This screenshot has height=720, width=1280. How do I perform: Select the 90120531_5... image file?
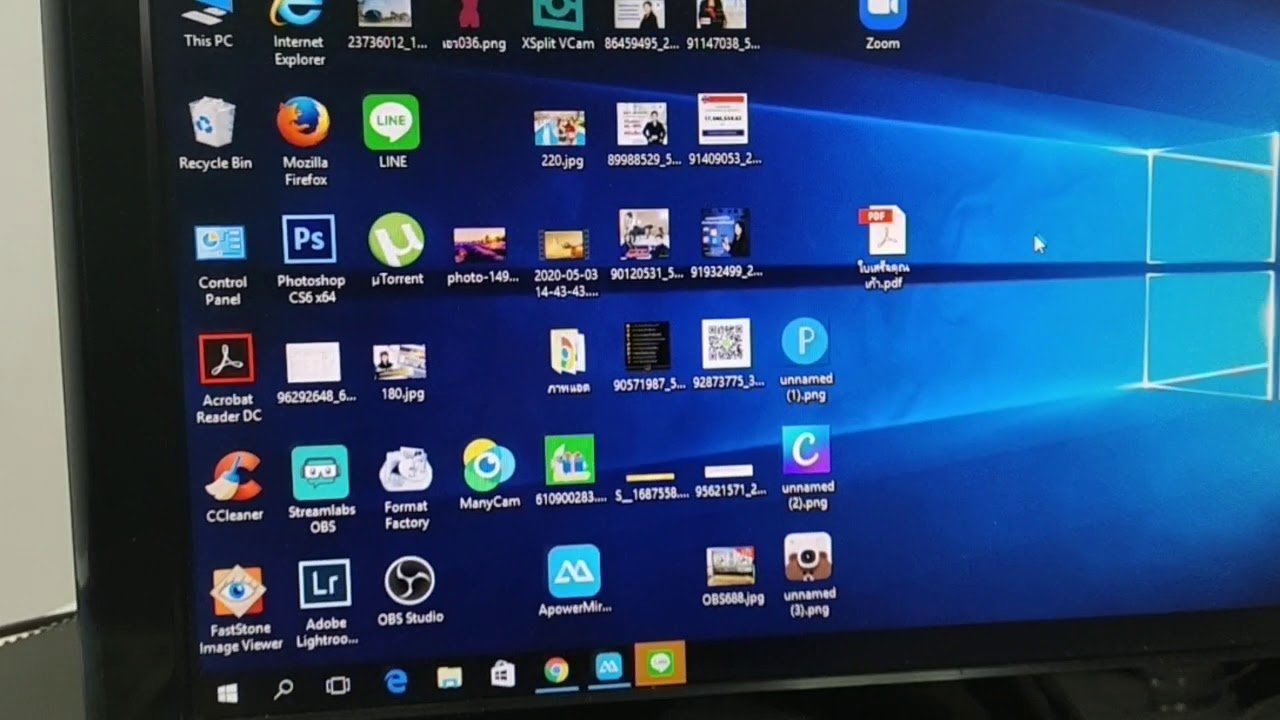tap(643, 245)
